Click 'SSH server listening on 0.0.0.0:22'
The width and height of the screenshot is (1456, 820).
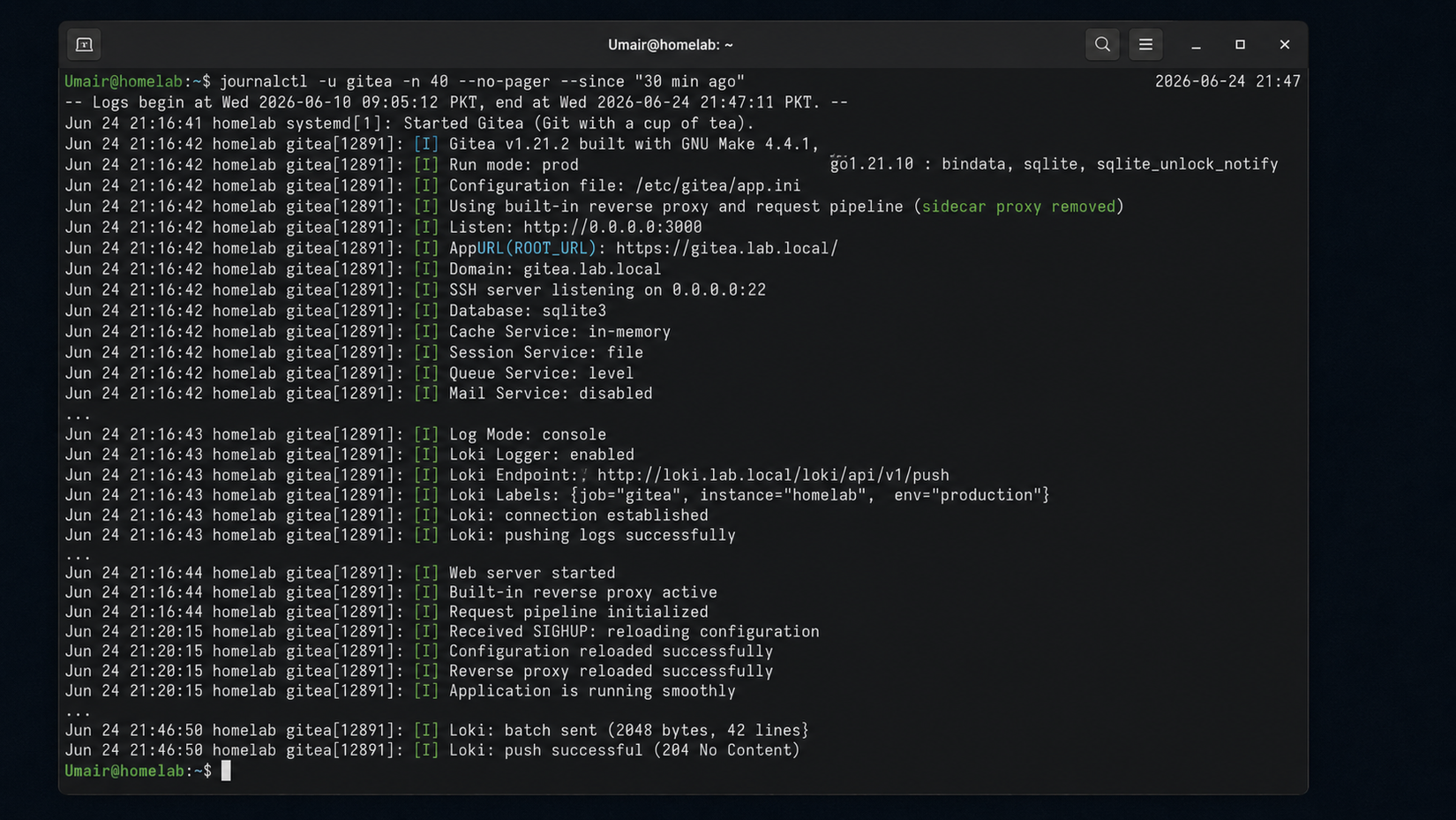click(607, 290)
